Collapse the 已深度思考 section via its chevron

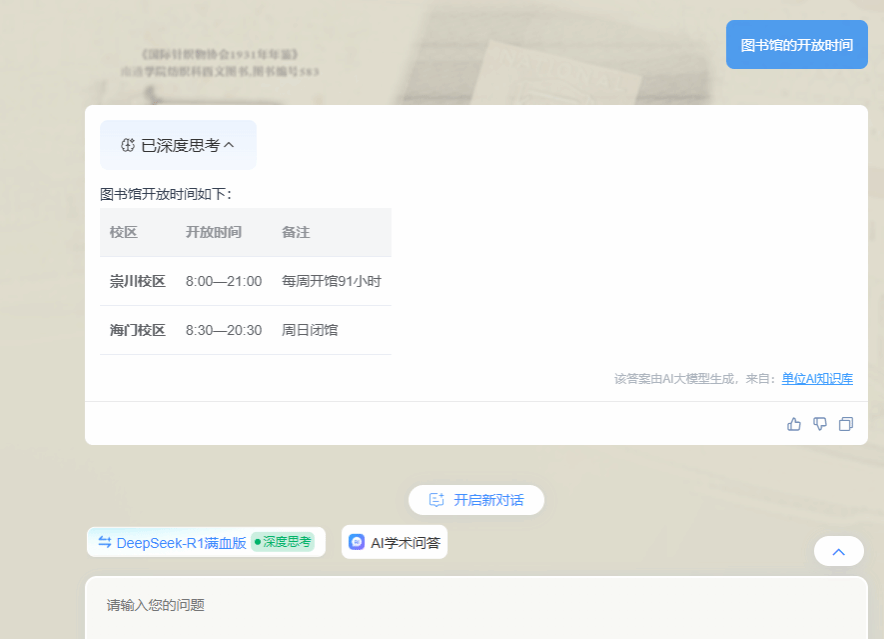[x=229, y=145]
